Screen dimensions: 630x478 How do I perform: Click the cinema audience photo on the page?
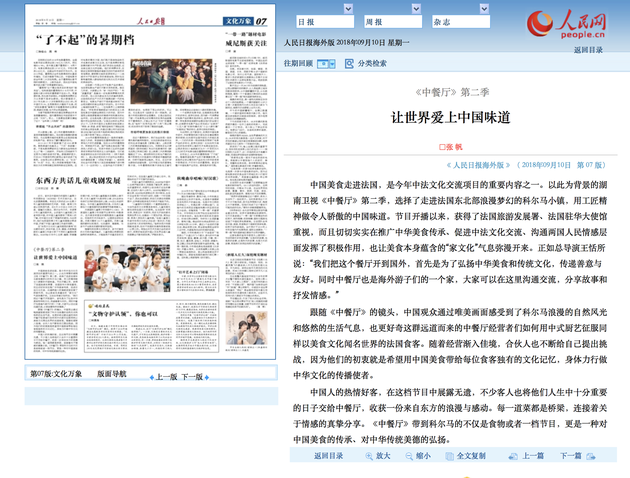point(171,82)
